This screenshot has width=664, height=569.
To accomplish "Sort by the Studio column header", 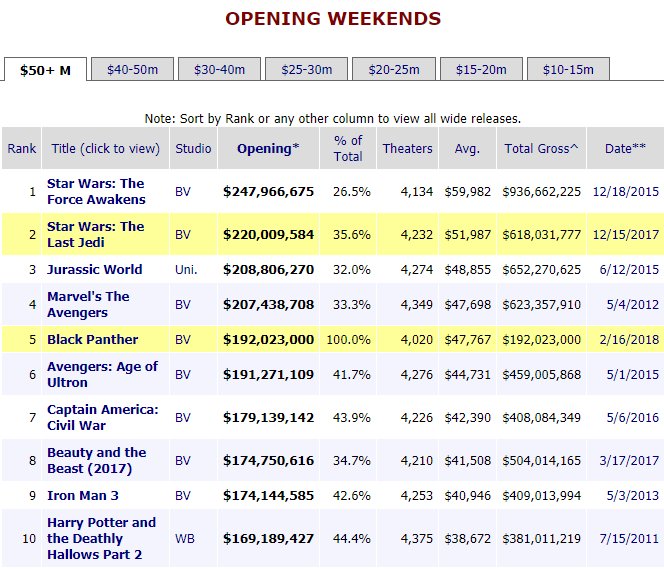I will coord(193,149).
